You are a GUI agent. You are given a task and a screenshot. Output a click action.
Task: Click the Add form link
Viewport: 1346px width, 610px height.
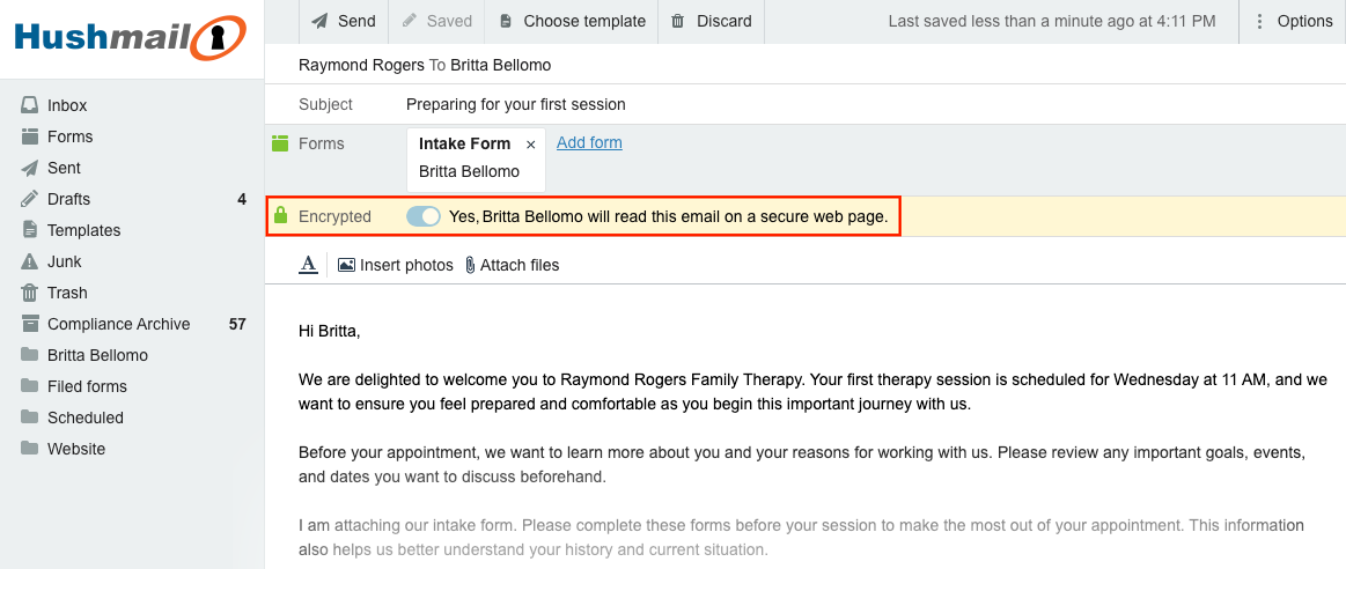pyautogui.click(x=589, y=142)
